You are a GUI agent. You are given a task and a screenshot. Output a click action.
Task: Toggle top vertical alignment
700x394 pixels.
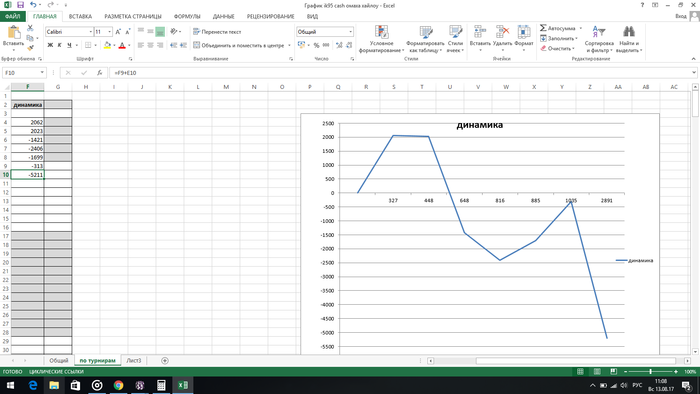click(141, 31)
